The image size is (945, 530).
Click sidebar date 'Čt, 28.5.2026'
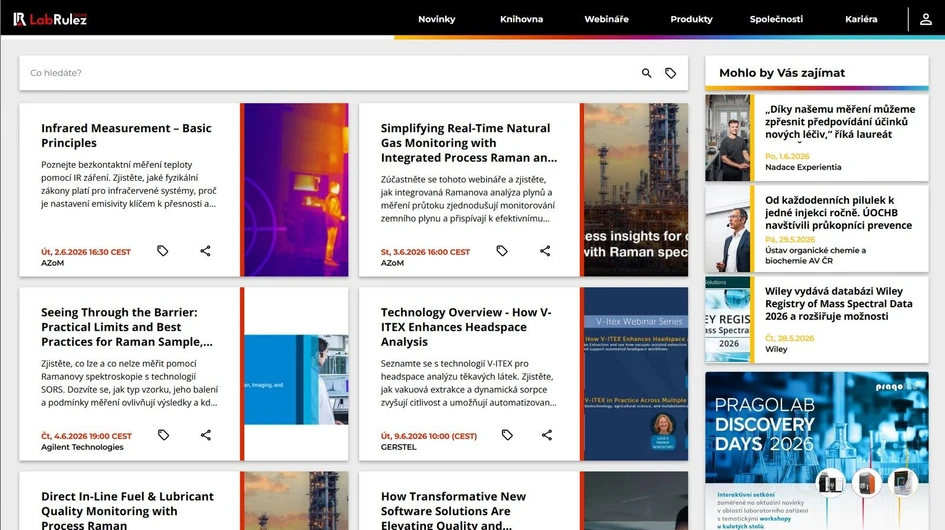pos(790,338)
